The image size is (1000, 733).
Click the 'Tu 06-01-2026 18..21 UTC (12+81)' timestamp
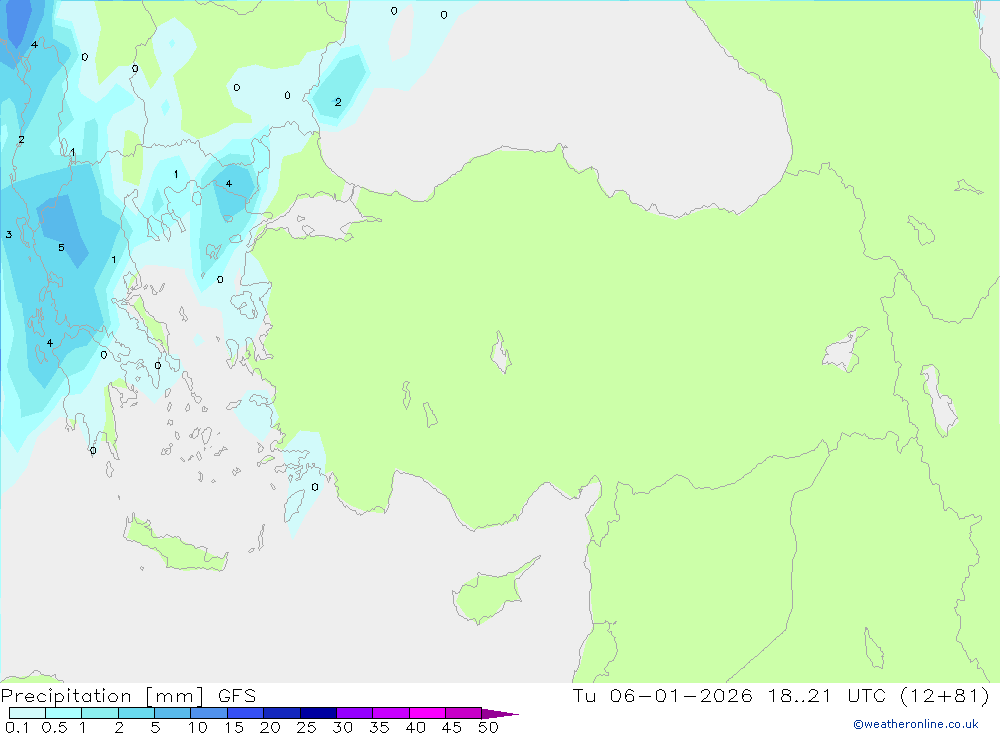[781, 695]
